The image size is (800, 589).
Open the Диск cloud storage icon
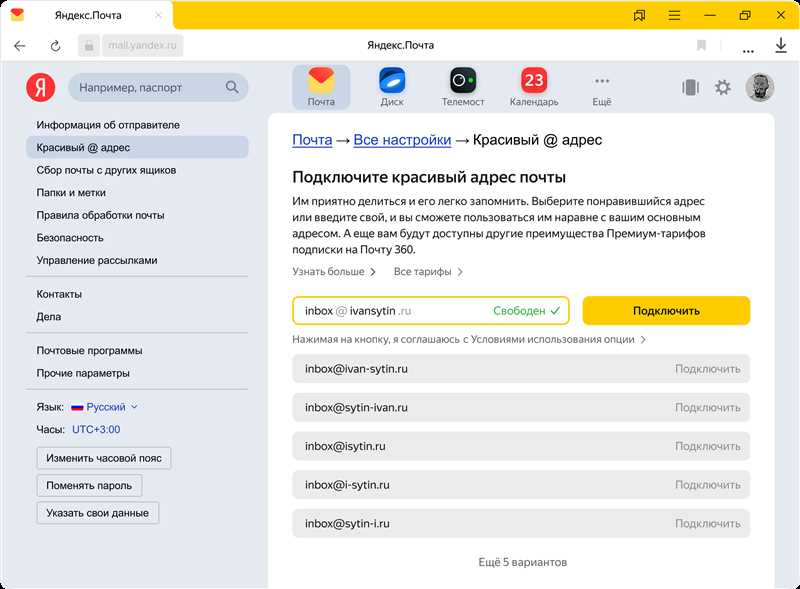392,87
